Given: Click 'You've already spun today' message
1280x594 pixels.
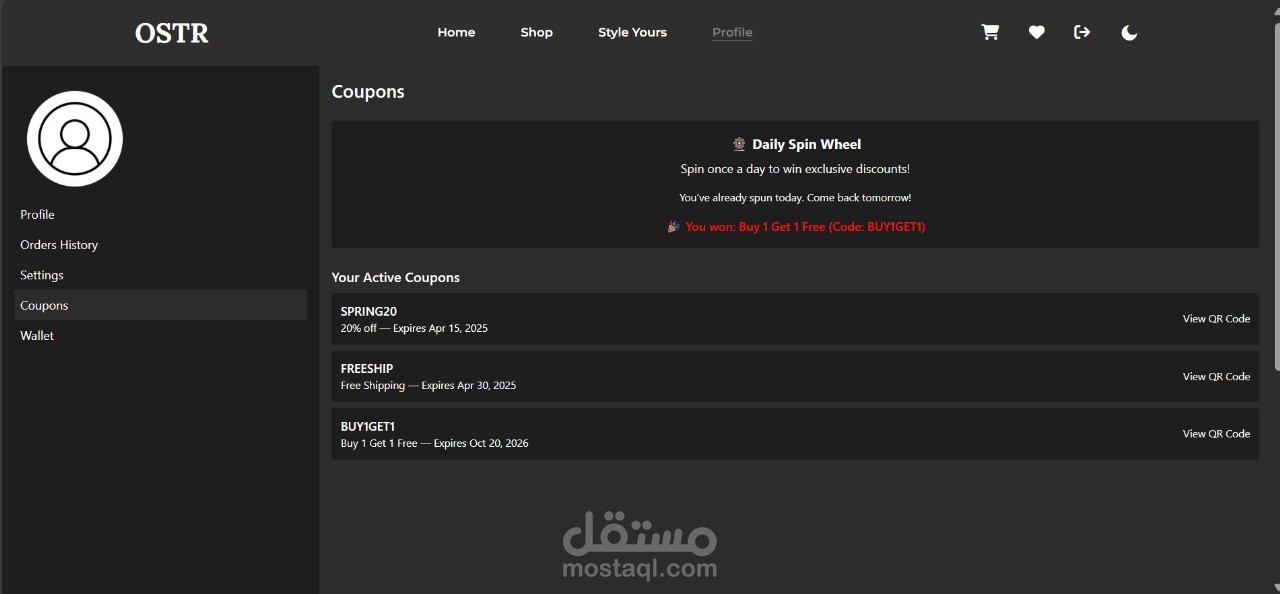Looking at the screenshot, I should 795,198.
